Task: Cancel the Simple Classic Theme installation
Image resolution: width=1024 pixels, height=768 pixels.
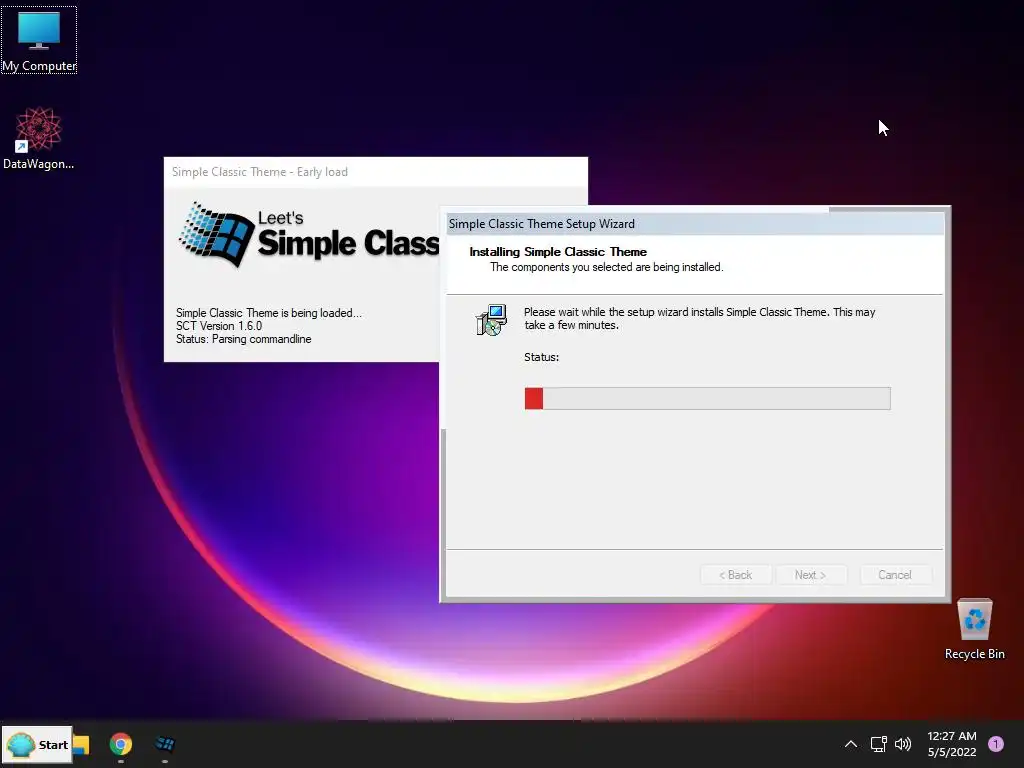Action: click(895, 575)
